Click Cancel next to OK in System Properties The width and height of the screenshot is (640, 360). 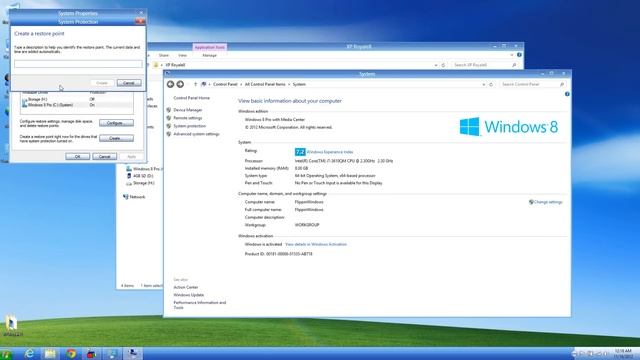(x=104, y=157)
